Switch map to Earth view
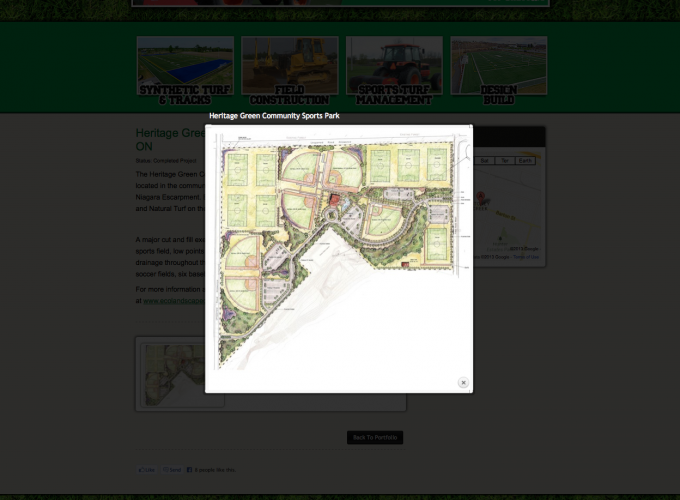The width and height of the screenshot is (680, 500). [x=526, y=160]
